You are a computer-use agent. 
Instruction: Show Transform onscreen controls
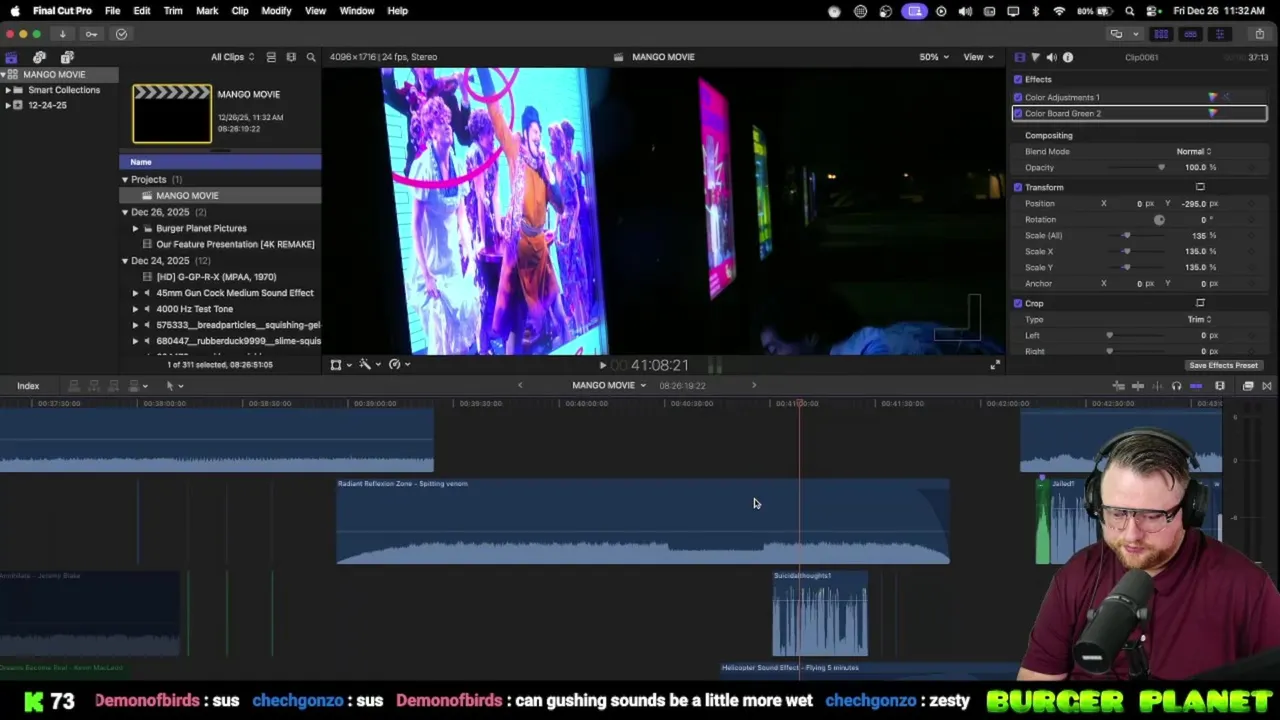click(x=1200, y=187)
